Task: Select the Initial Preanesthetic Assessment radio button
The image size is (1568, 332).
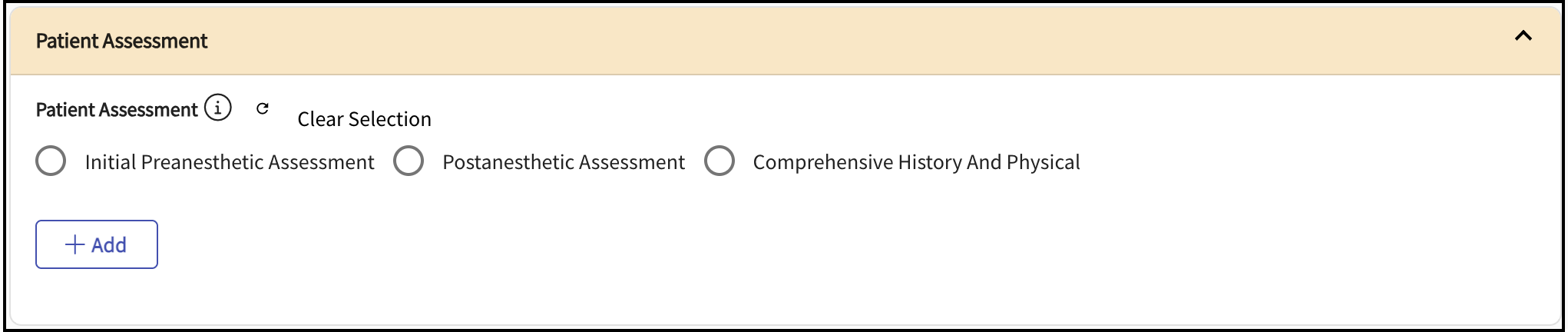Action: [51, 161]
